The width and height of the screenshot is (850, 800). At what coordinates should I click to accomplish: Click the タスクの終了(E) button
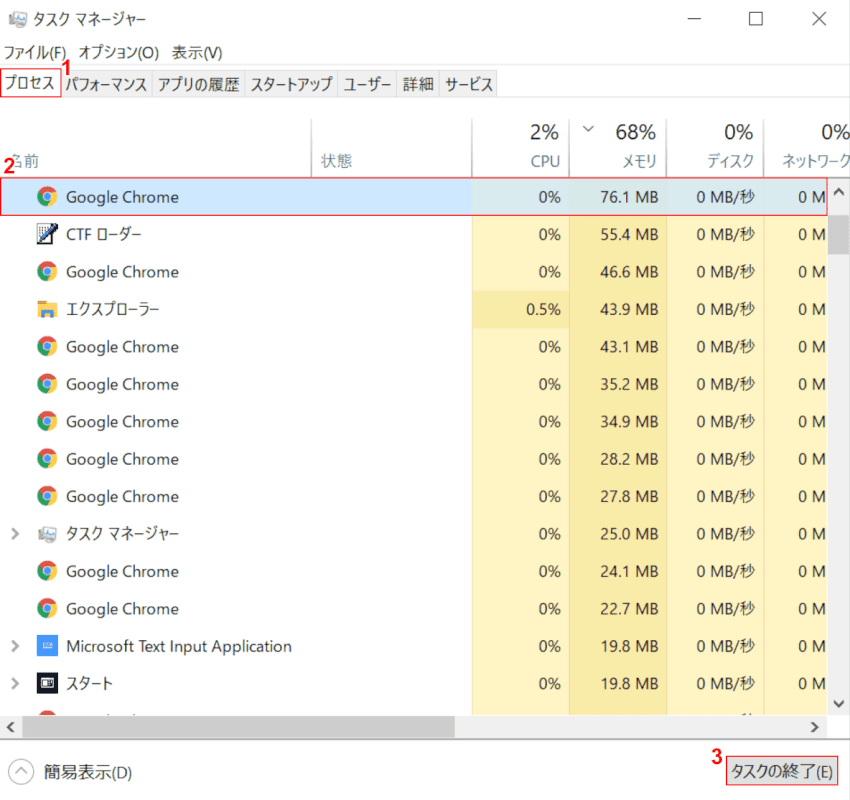pyautogui.click(x=782, y=771)
